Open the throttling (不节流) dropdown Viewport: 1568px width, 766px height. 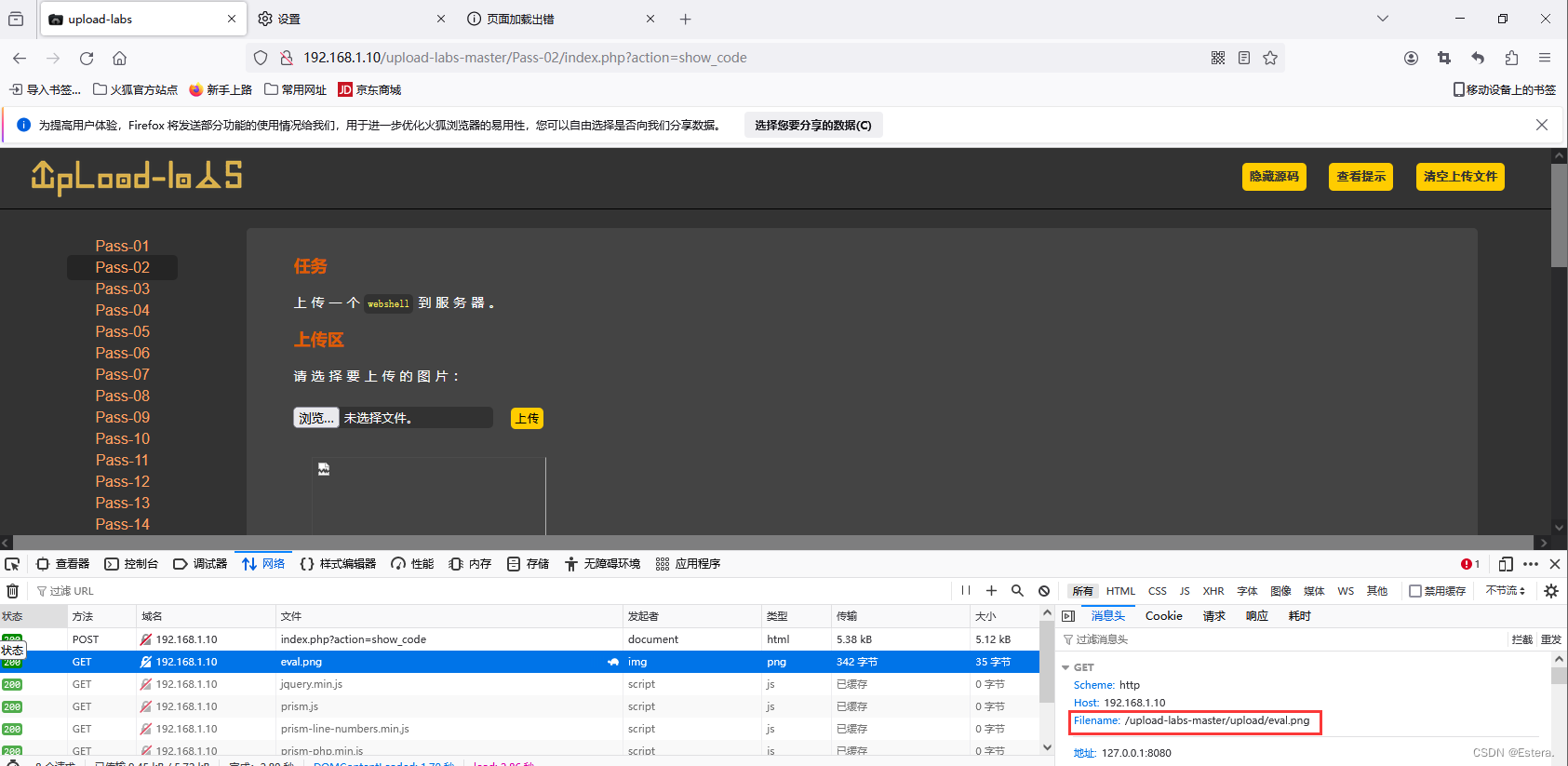point(1506,591)
